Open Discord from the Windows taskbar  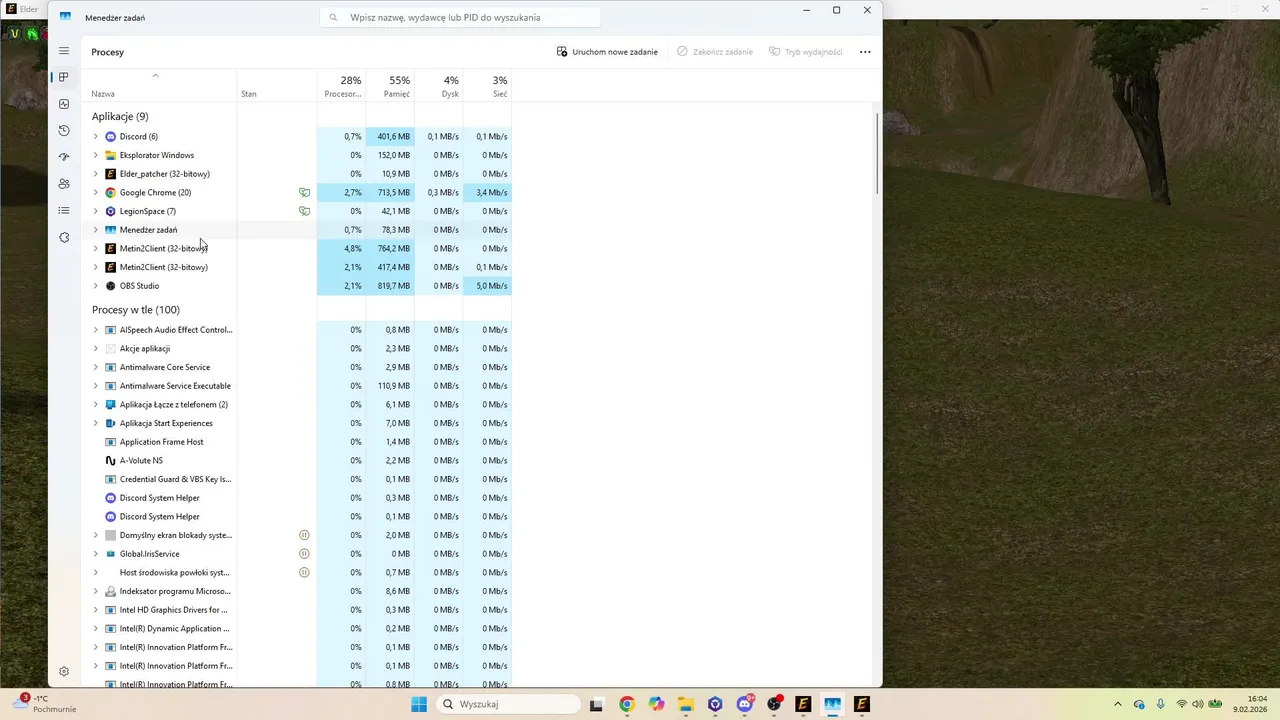(744, 704)
